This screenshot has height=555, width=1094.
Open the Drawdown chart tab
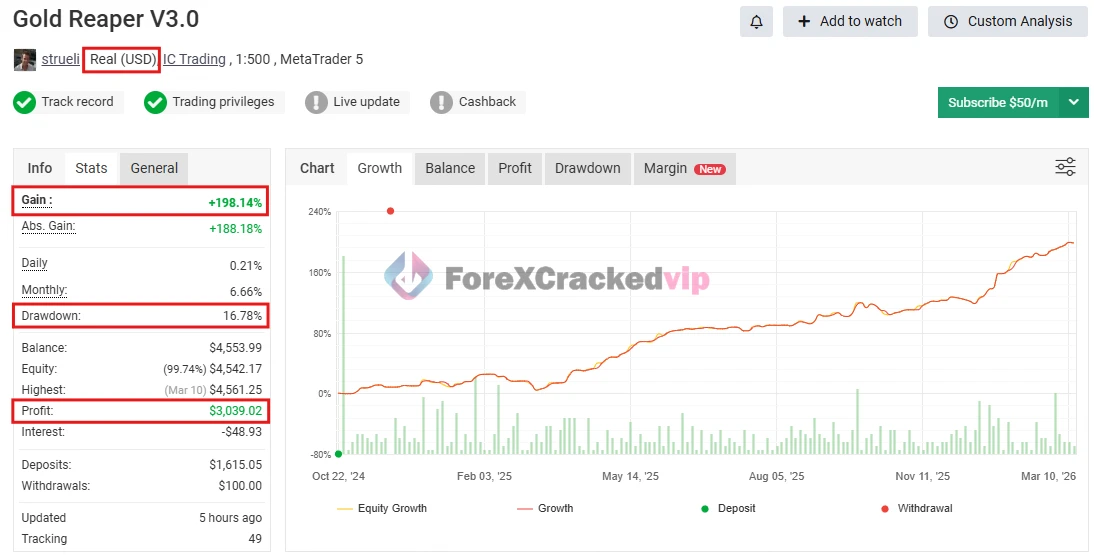pos(587,168)
